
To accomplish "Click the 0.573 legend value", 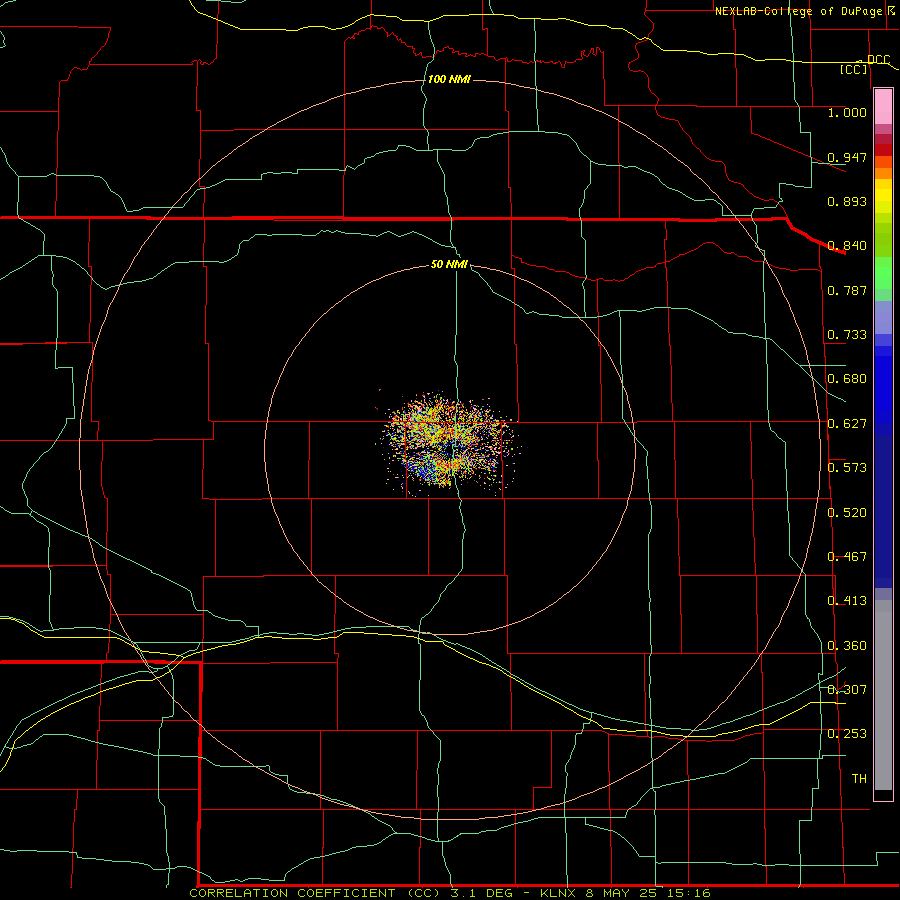I will pos(847,468).
